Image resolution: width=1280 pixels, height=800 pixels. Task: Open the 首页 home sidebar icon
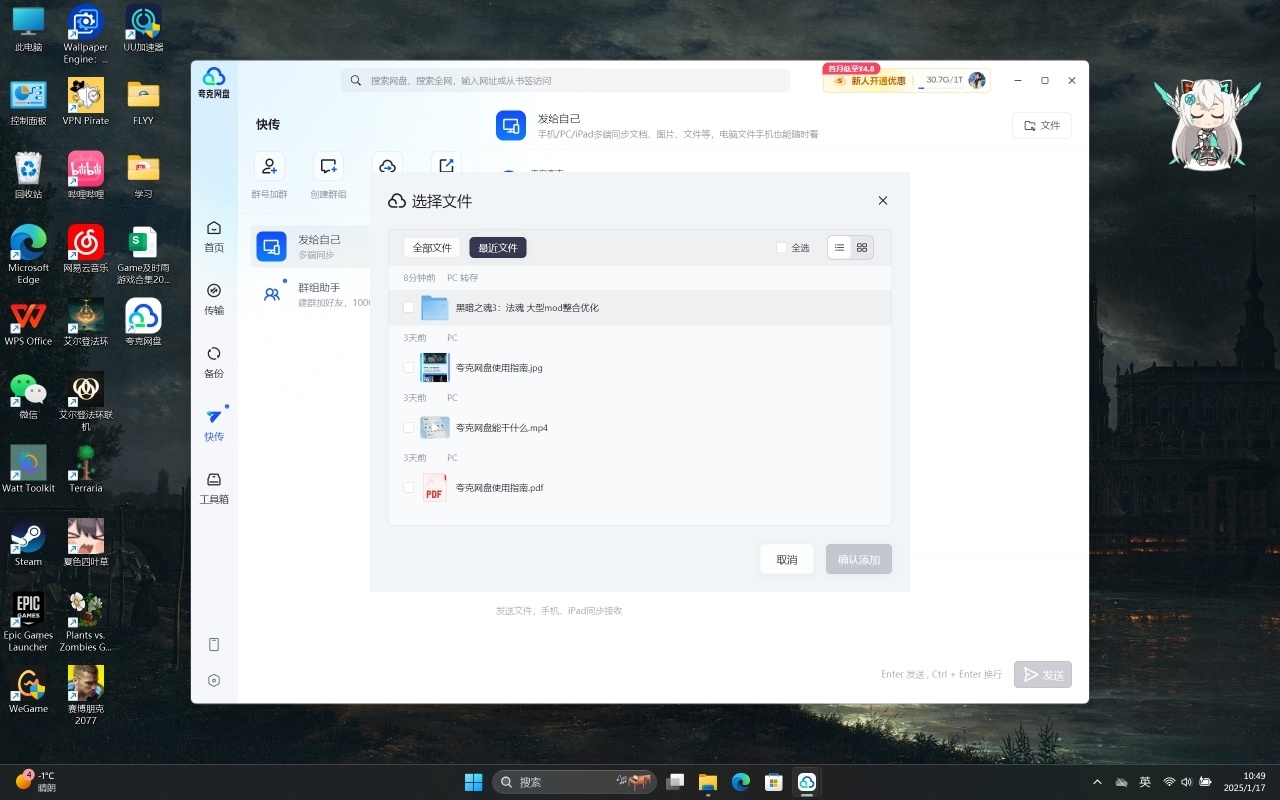click(214, 237)
